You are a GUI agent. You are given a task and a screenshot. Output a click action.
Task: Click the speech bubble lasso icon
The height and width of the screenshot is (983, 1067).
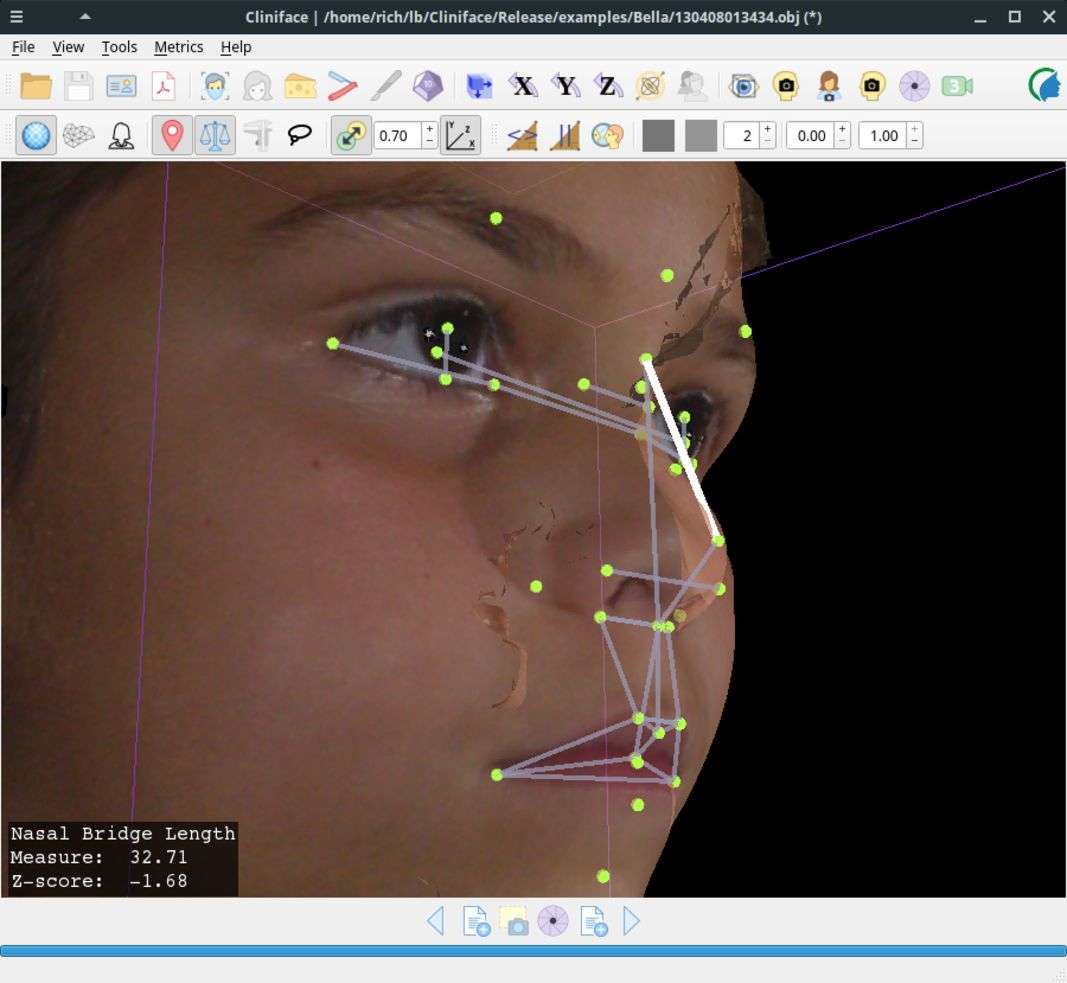(x=300, y=135)
